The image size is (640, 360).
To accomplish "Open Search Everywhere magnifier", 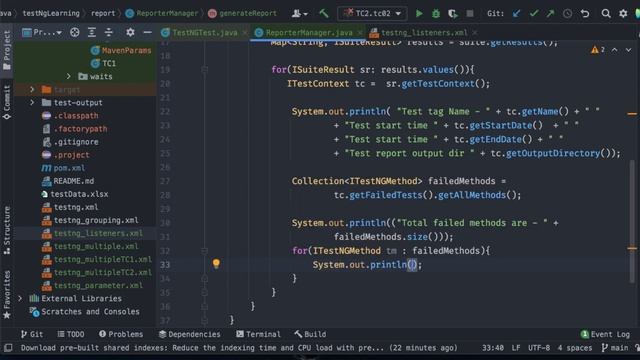I will [606, 13].
